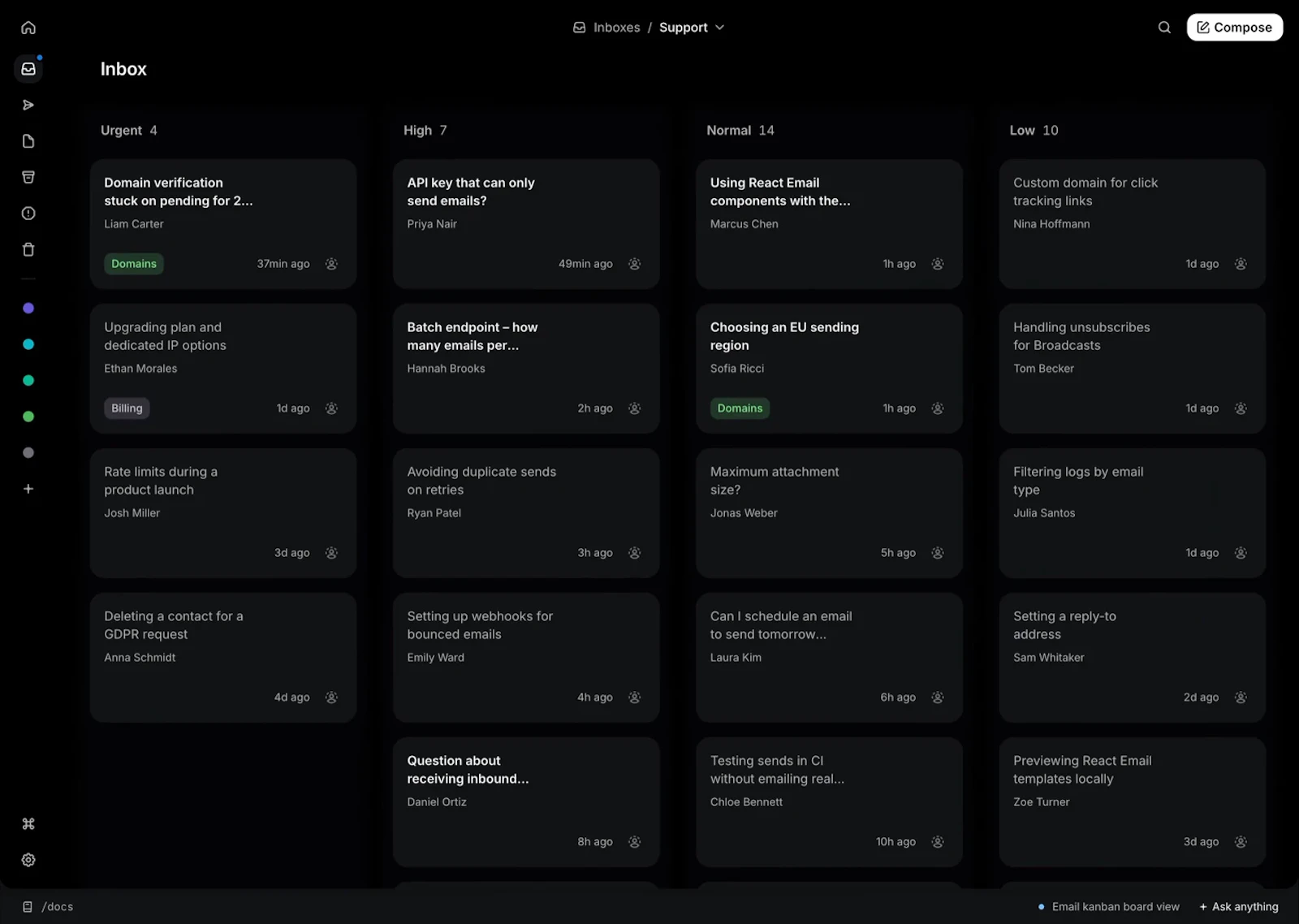Open Setting a reply-to address card
1299x924 pixels.
pyautogui.click(x=1132, y=658)
